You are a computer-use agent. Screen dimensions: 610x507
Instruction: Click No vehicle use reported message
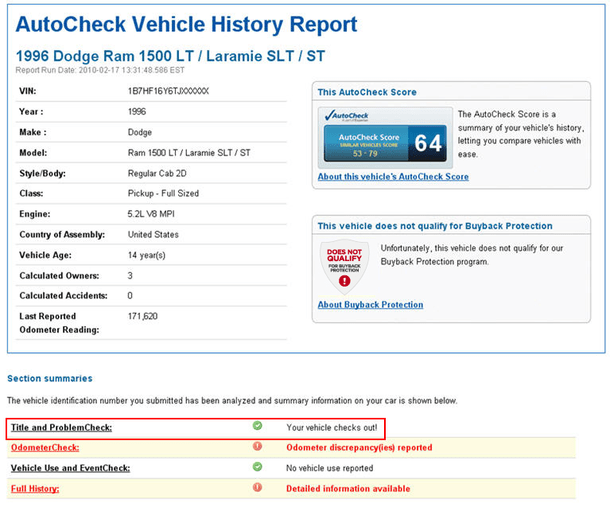point(330,468)
